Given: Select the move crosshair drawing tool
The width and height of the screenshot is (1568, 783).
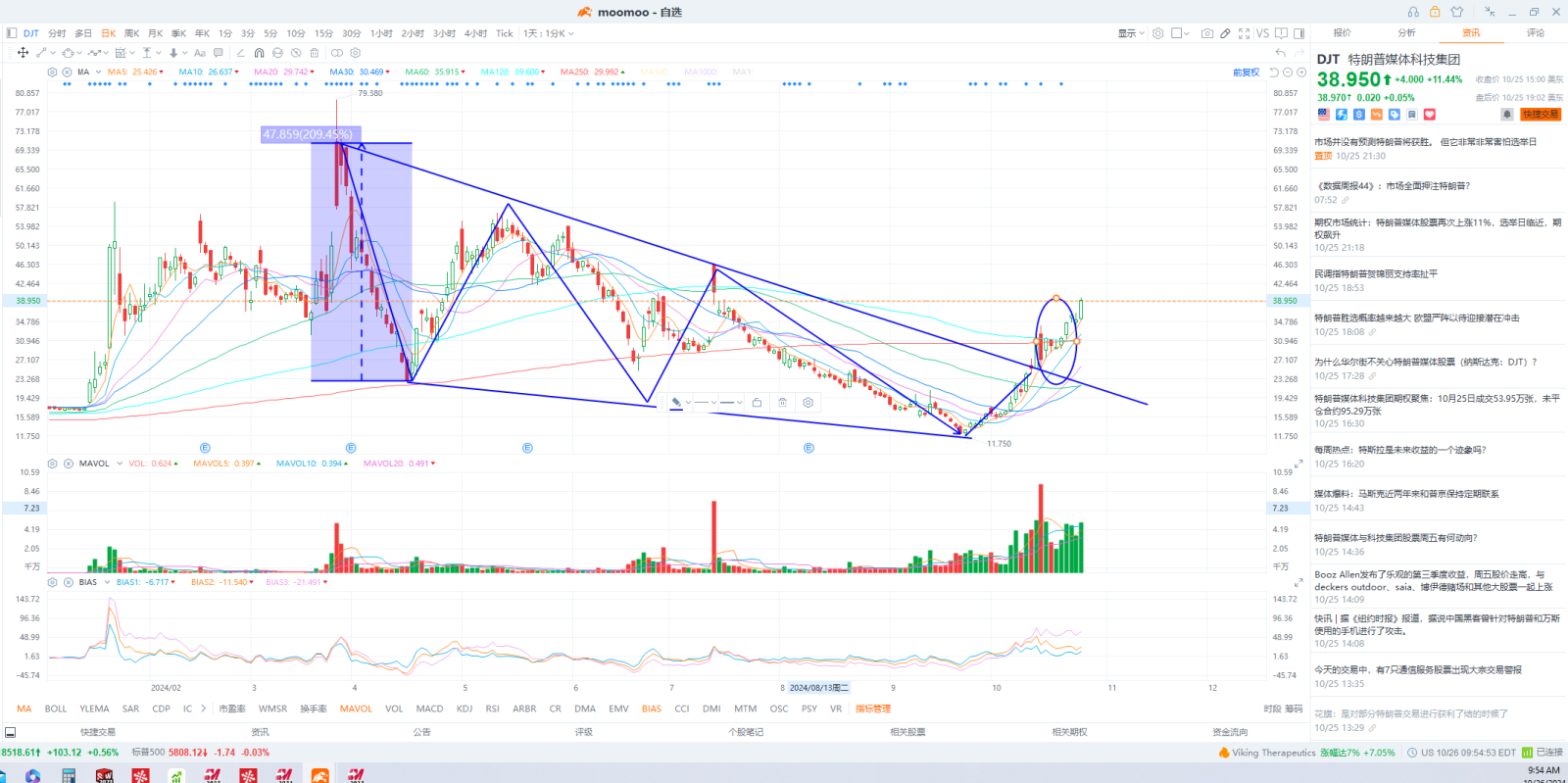Looking at the screenshot, I should tap(23, 53).
